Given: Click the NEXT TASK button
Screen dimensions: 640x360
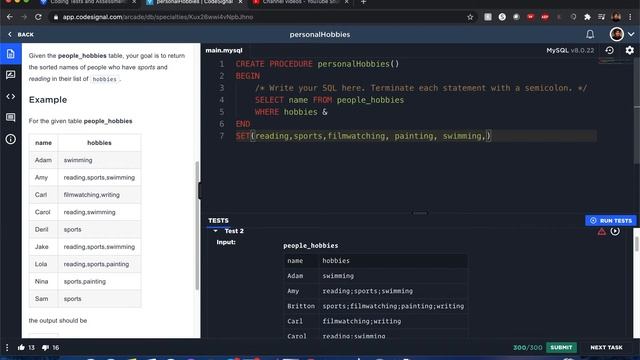Looking at the screenshot, I should [606, 347].
